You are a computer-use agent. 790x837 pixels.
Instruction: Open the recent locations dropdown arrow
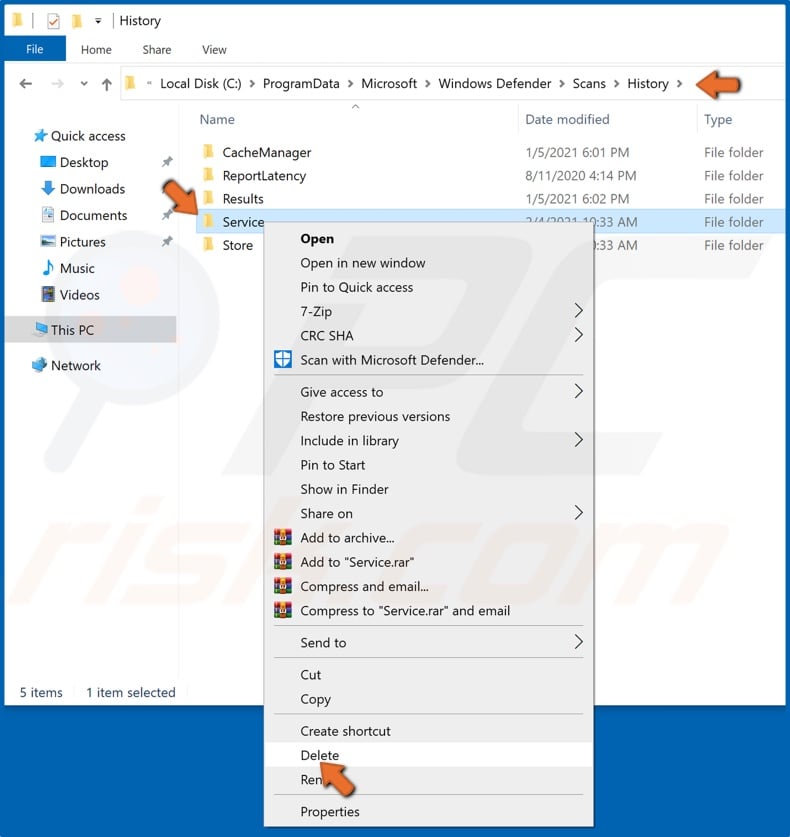pos(84,84)
